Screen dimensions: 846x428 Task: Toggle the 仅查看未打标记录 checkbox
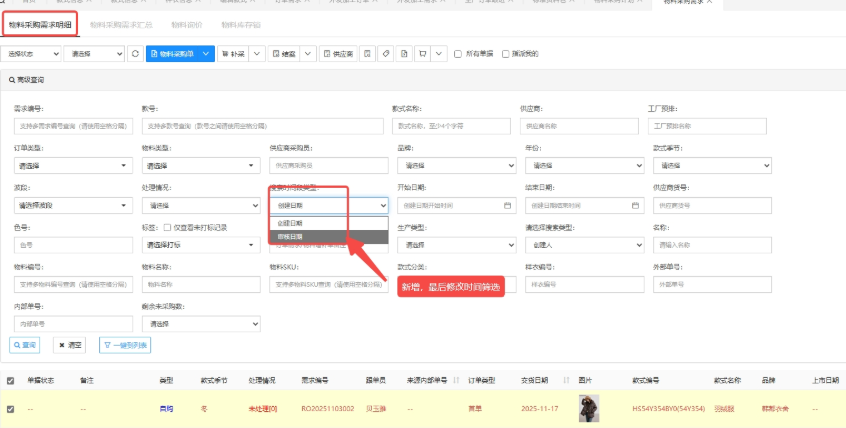(168, 227)
